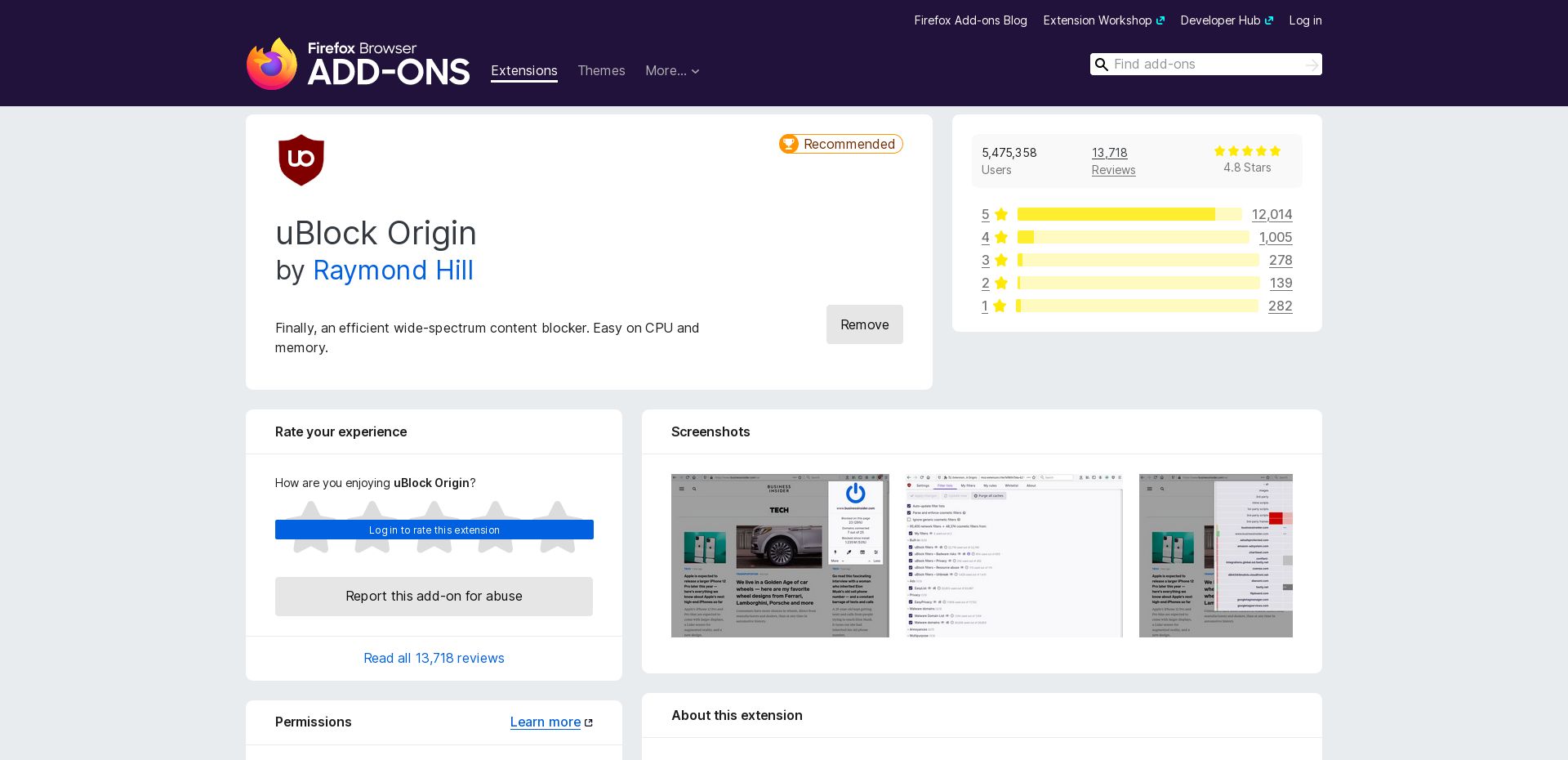Open Firefox Add-ons Blog link

[x=970, y=20]
